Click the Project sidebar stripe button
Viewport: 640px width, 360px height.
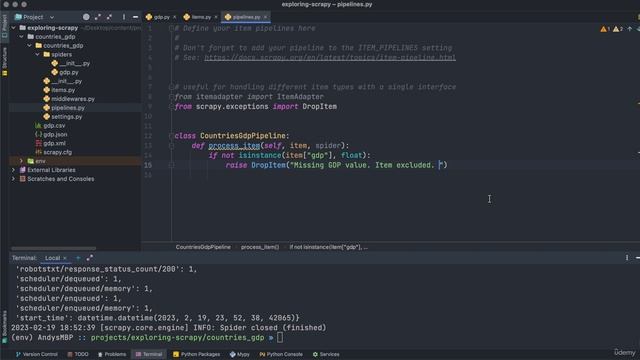[x=4, y=27]
